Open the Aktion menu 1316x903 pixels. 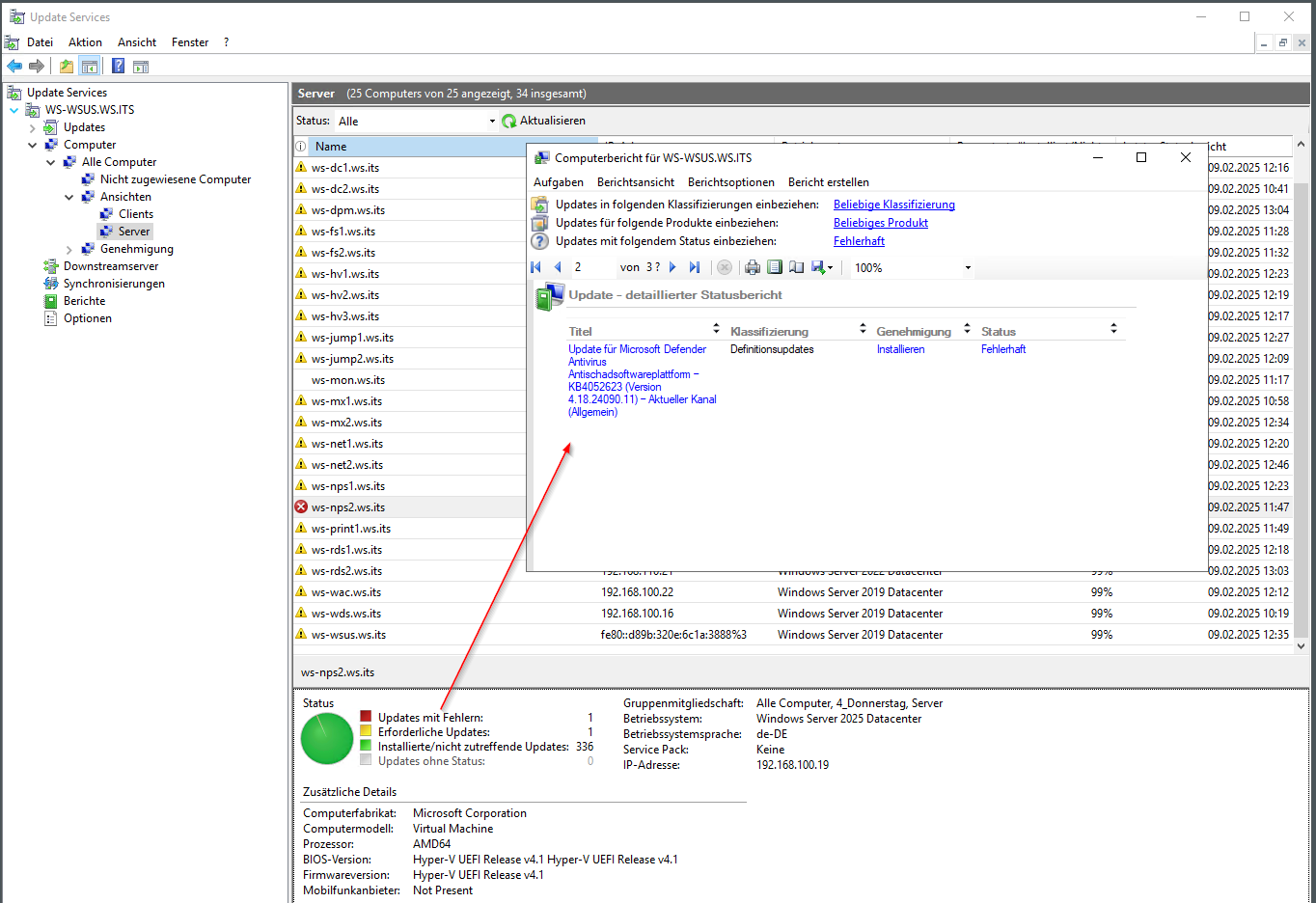(x=85, y=42)
